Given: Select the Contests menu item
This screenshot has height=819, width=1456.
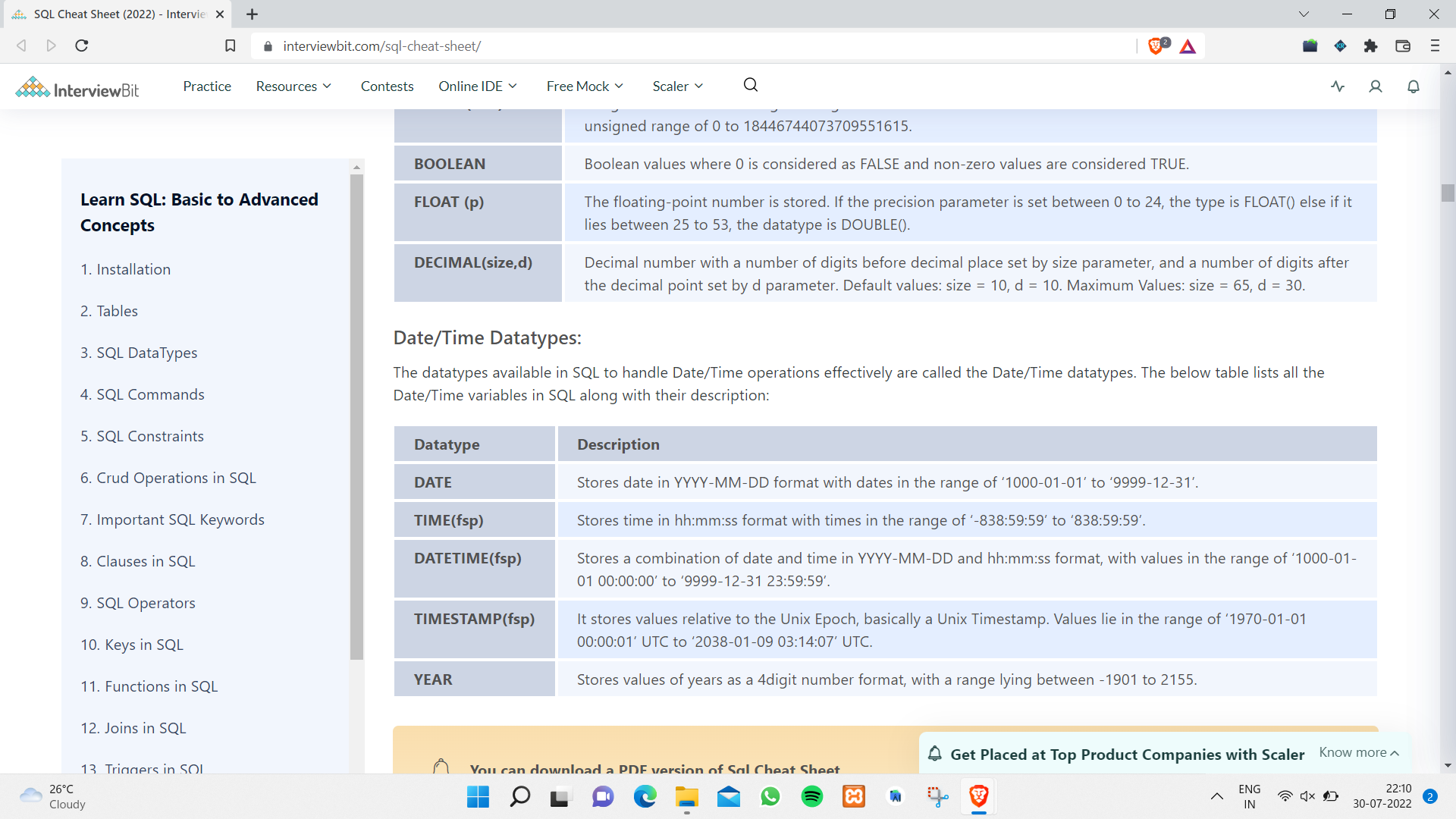Looking at the screenshot, I should point(387,86).
